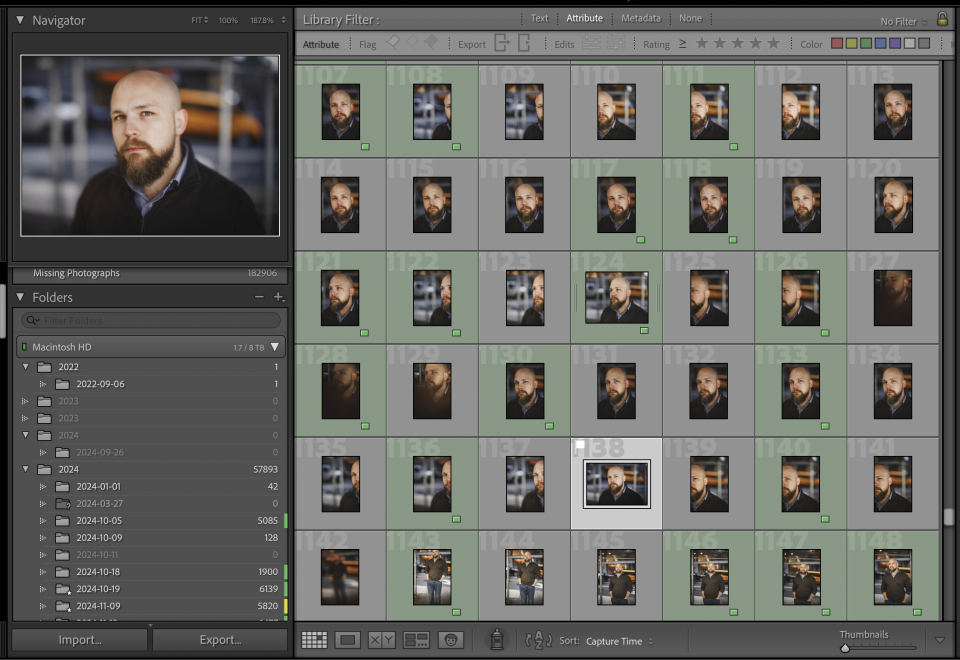Select the Text filter tab

540,18
